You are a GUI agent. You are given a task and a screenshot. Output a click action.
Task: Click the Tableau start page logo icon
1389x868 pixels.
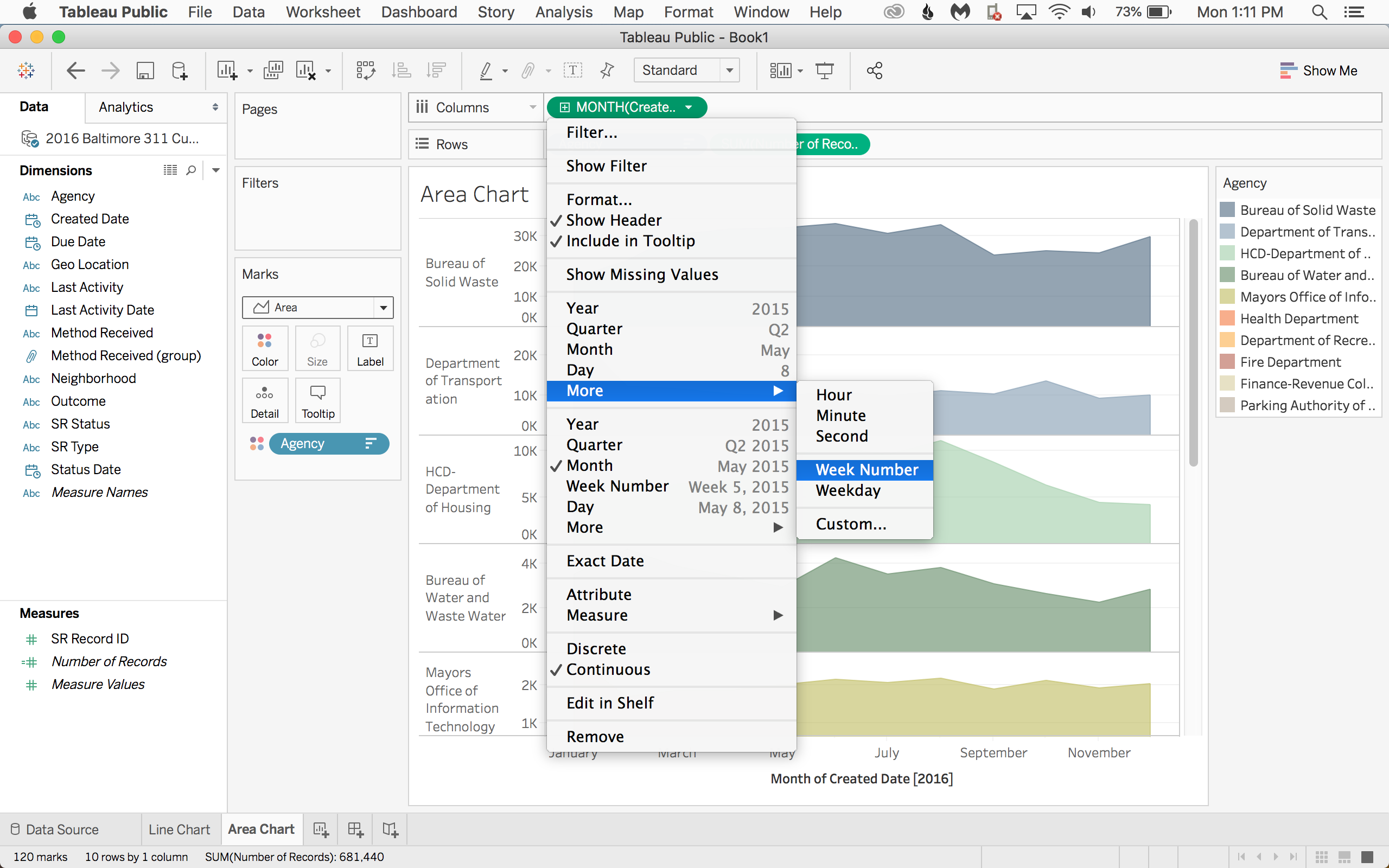tap(27, 71)
